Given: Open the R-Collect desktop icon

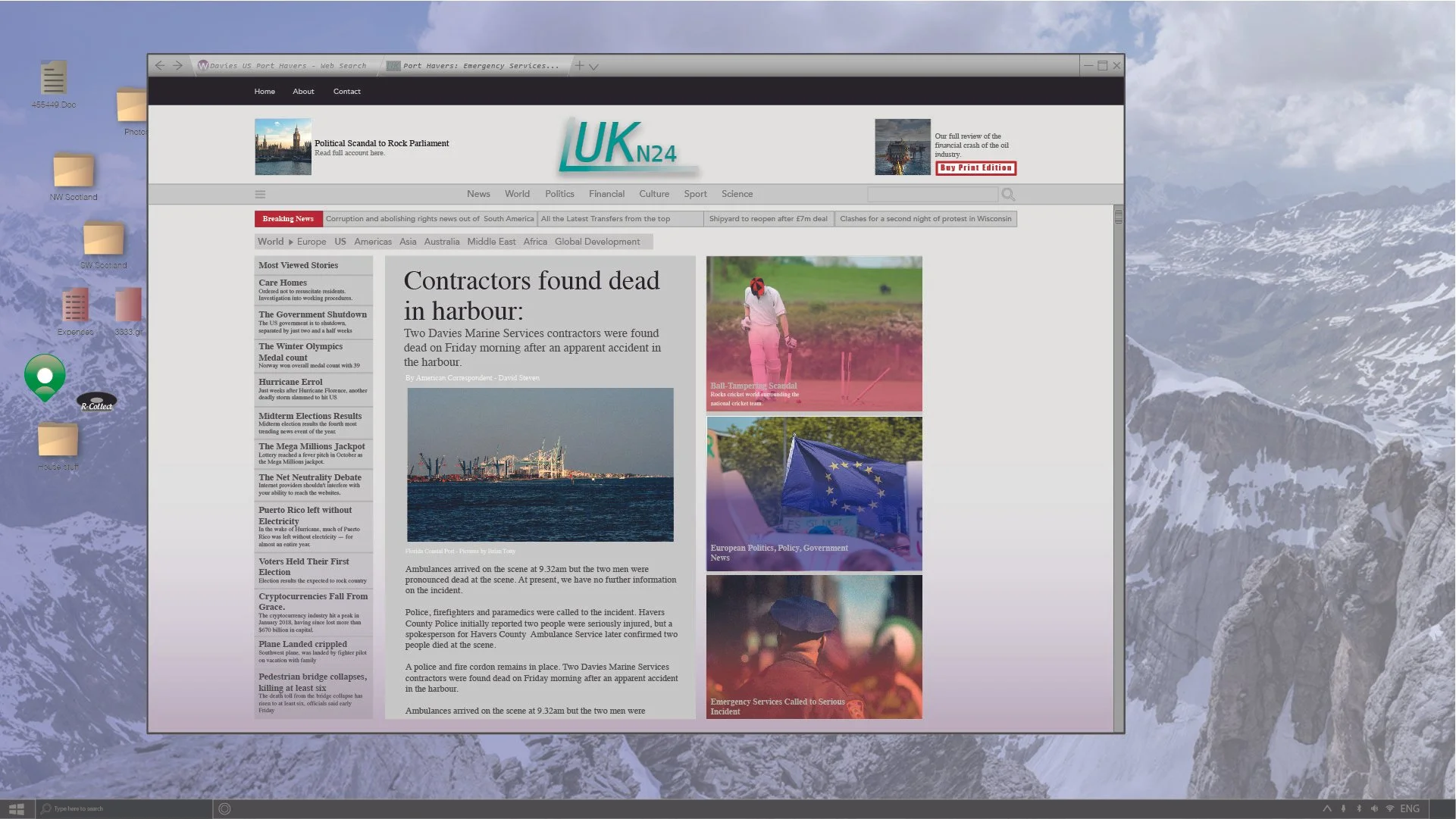Looking at the screenshot, I should 97,401.
